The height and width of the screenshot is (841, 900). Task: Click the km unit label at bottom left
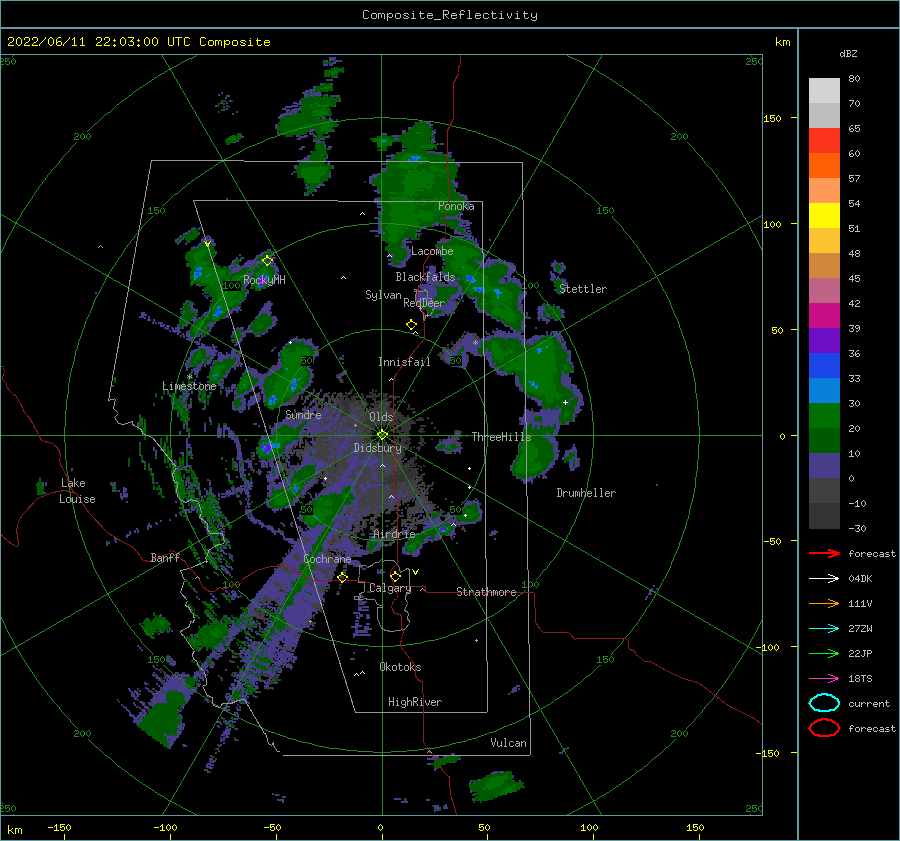[x=14, y=830]
